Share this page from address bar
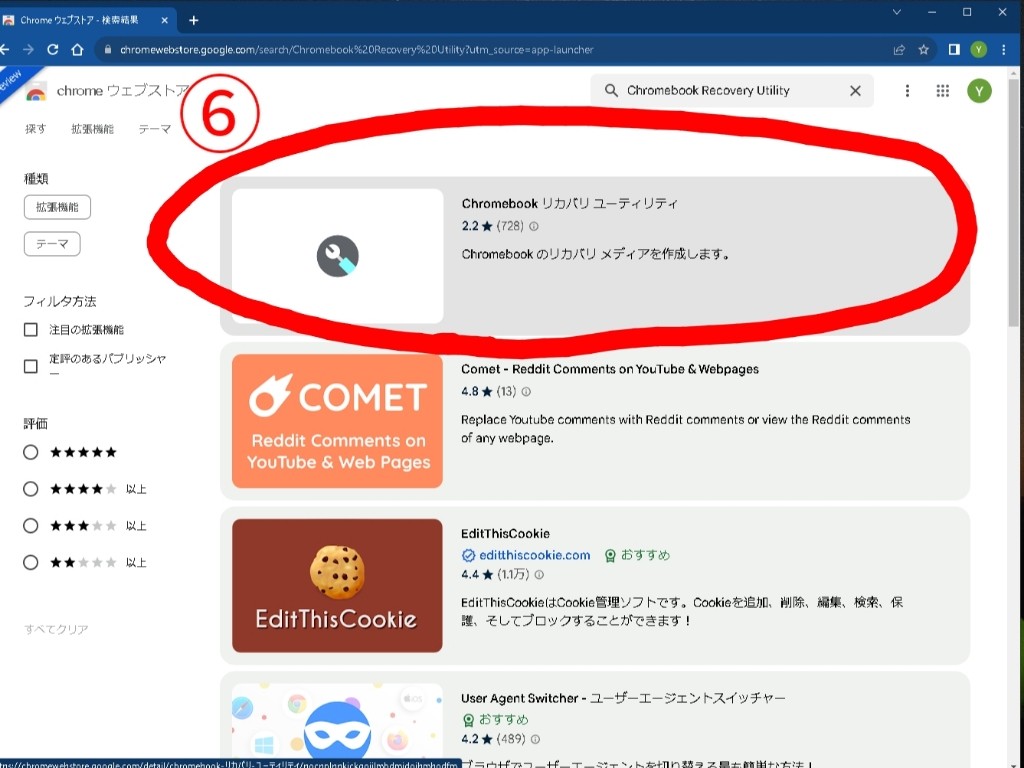The image size is (1024, 768). click(x=899, y=50)
